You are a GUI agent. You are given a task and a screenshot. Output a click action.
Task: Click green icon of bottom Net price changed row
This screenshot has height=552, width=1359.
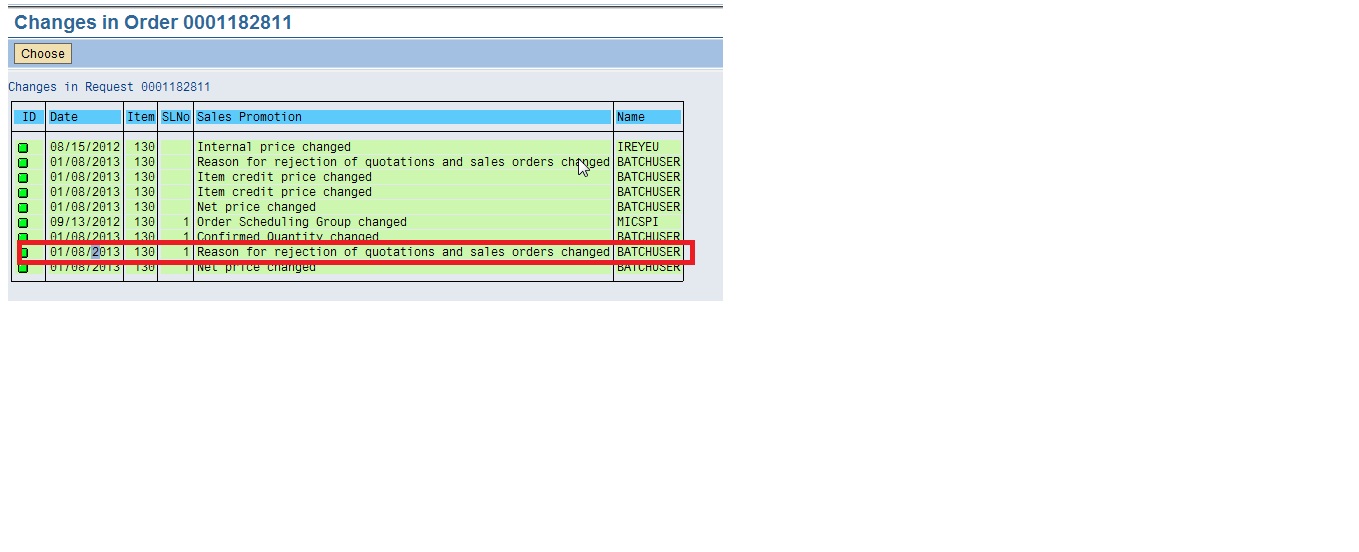pos(23,268)
